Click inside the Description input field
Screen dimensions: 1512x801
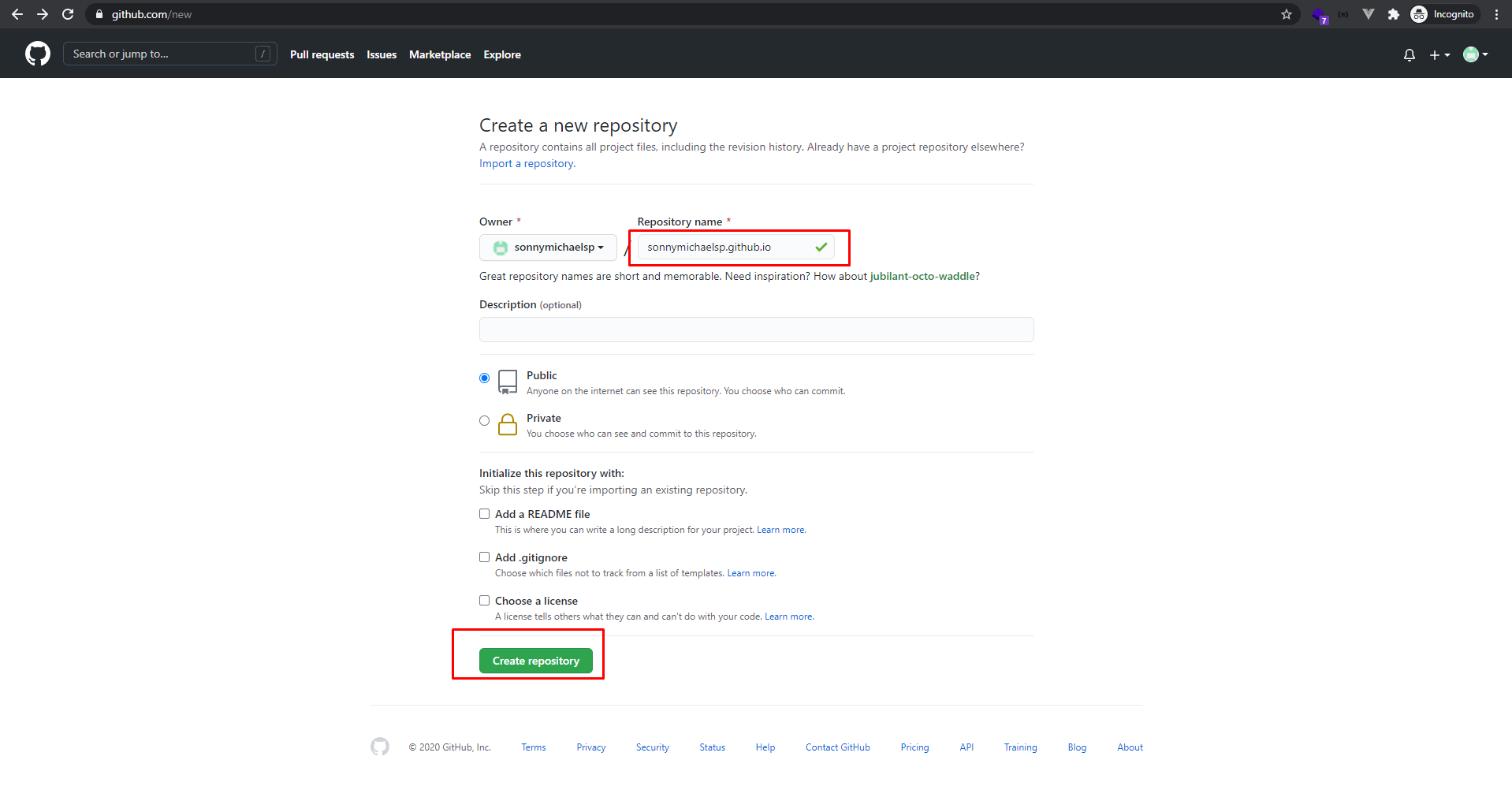(x=756, y=329)
